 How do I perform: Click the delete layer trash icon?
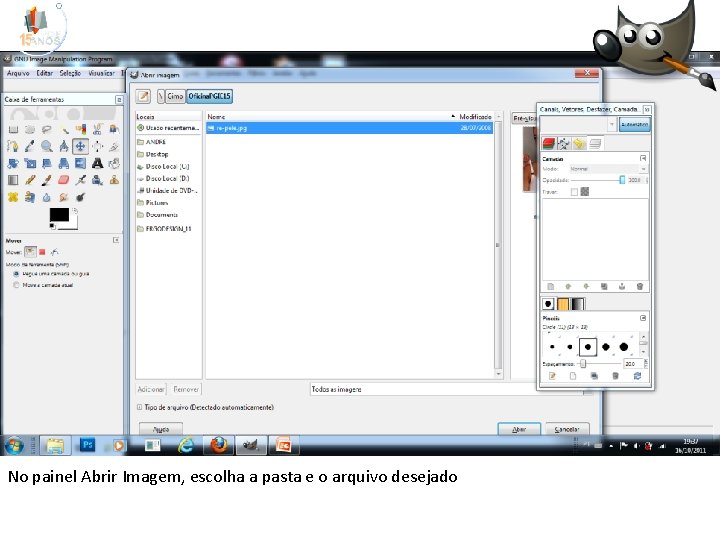point(640,287)
